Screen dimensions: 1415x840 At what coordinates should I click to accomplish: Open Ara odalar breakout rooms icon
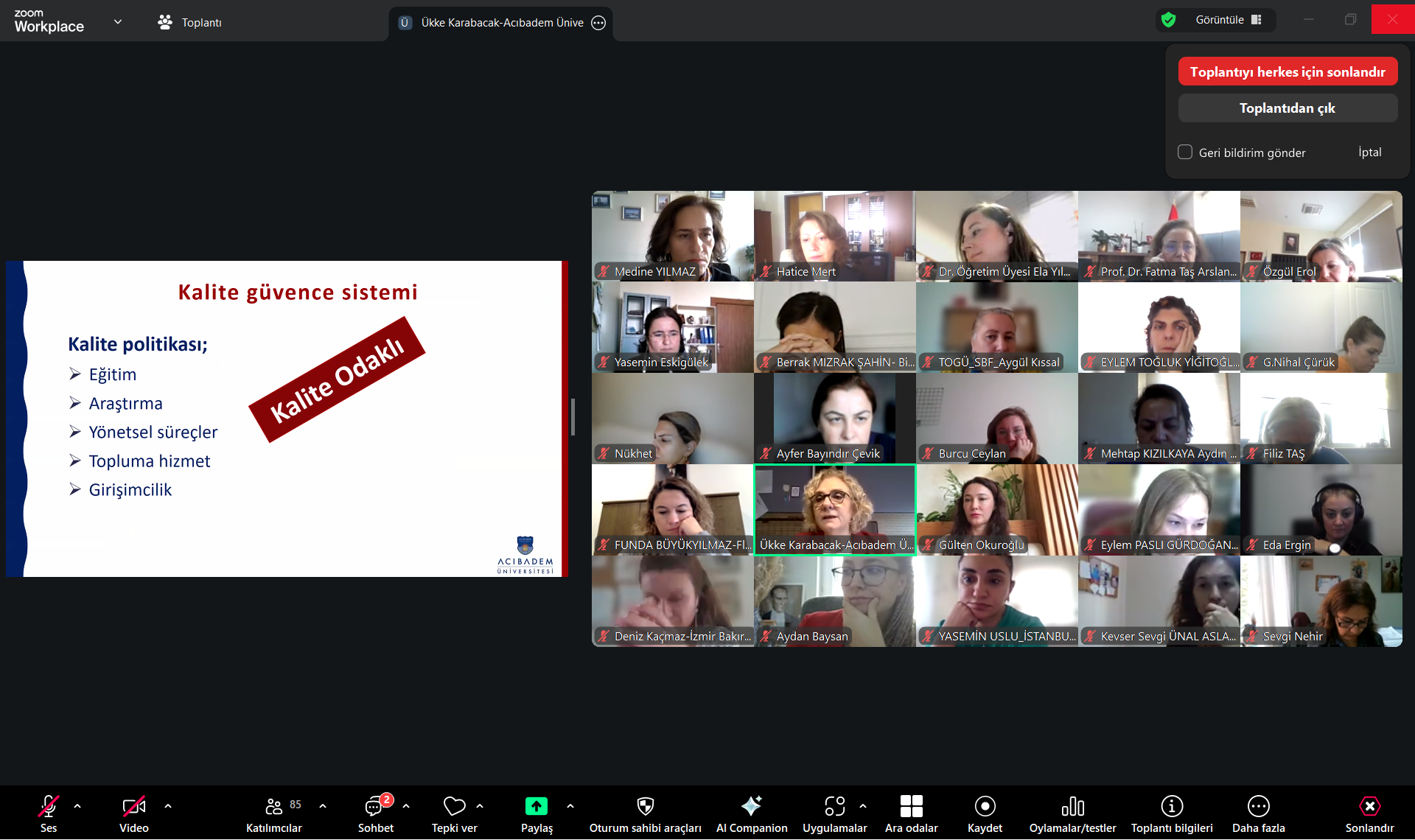[x=911, y=806]
